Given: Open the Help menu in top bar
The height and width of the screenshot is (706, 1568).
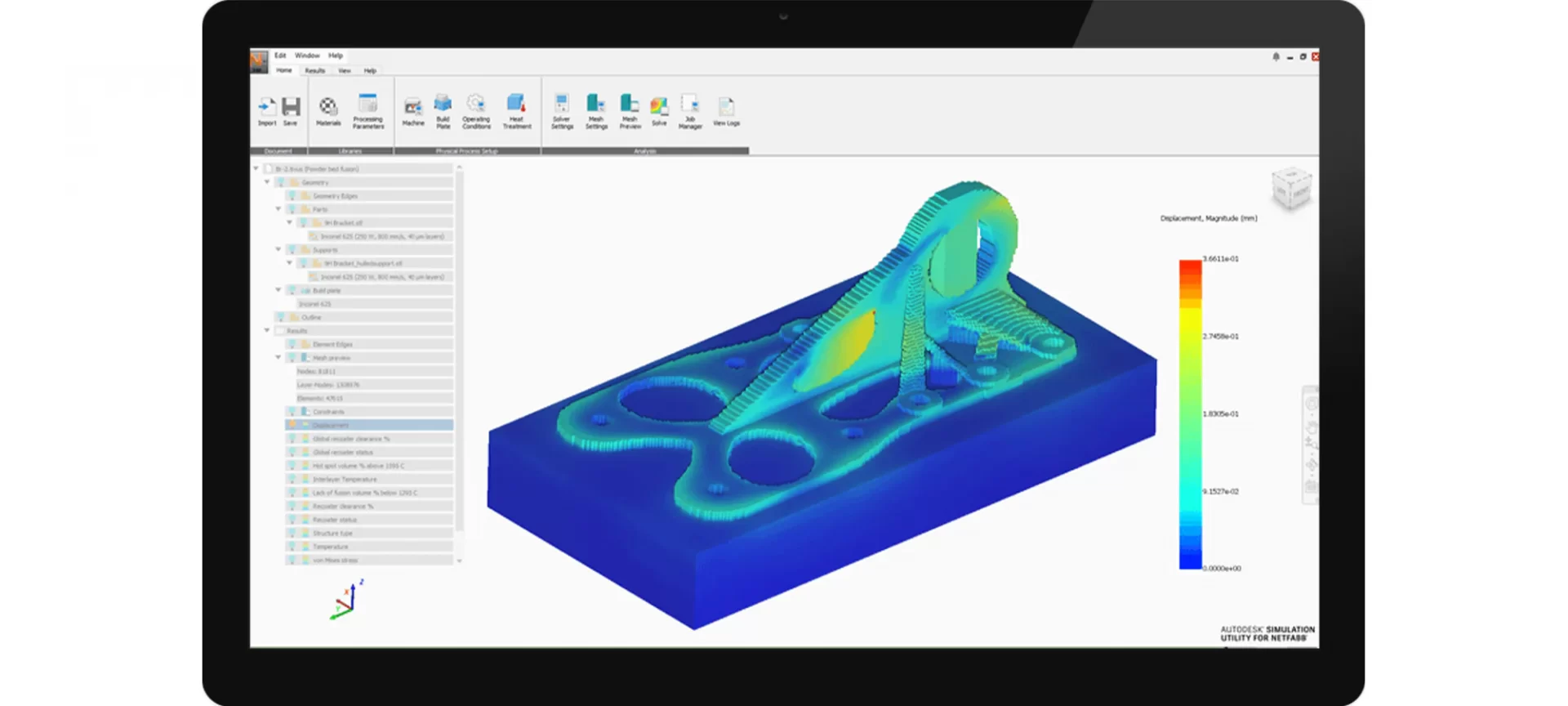Looking at the screenshot, I should (x=336, y=56).
